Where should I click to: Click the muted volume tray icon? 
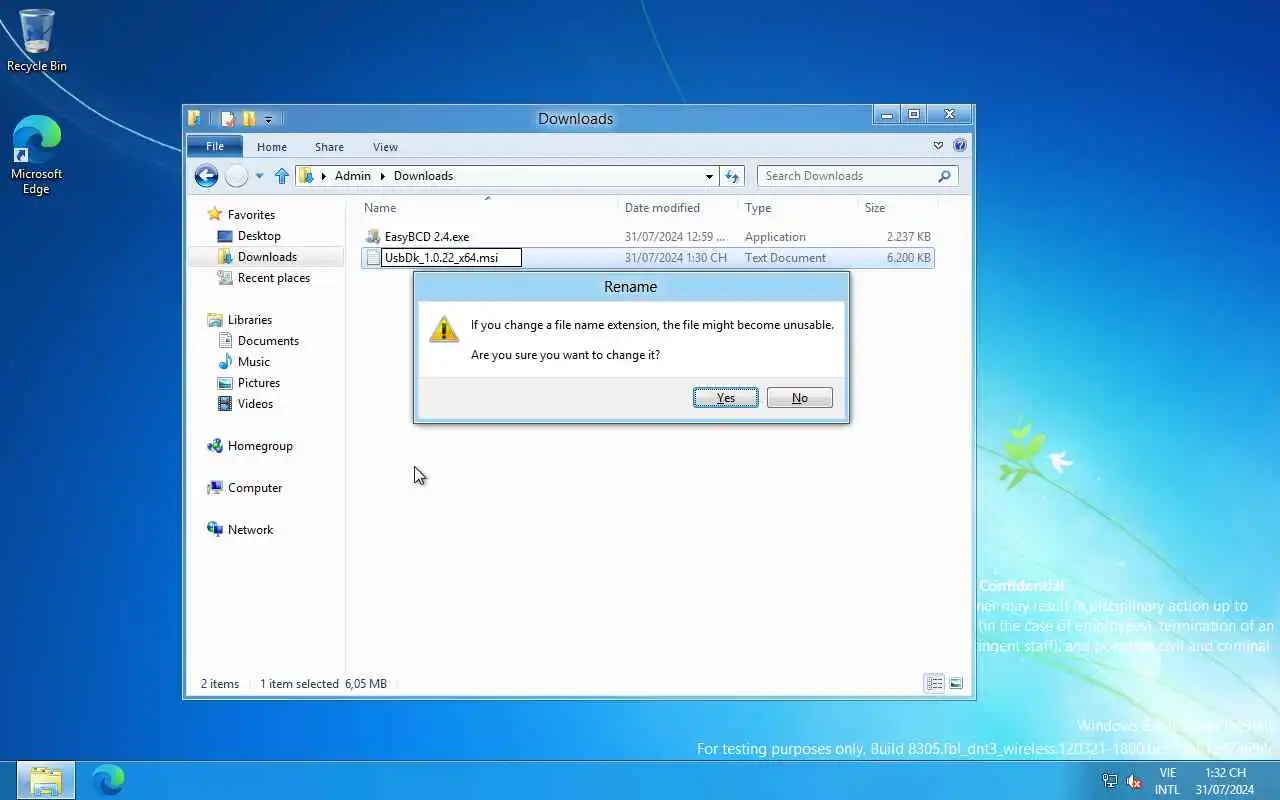point(1134,781)
